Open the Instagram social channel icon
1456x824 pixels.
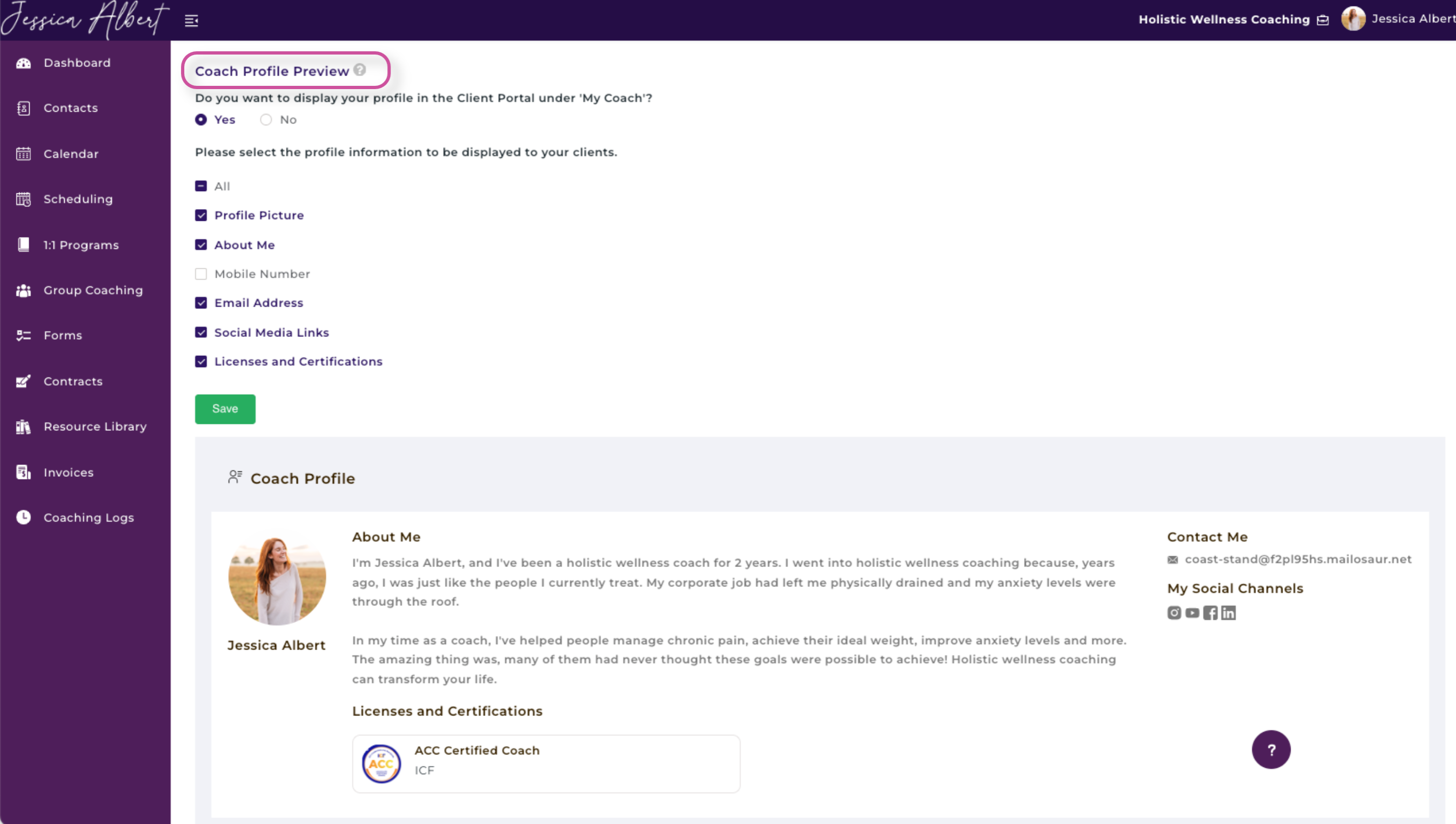click(1174, 613)
